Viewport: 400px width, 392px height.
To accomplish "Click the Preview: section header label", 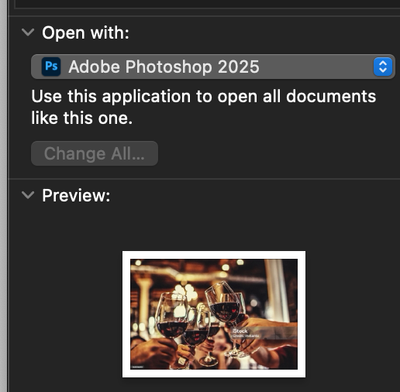I will pos(76,195).
